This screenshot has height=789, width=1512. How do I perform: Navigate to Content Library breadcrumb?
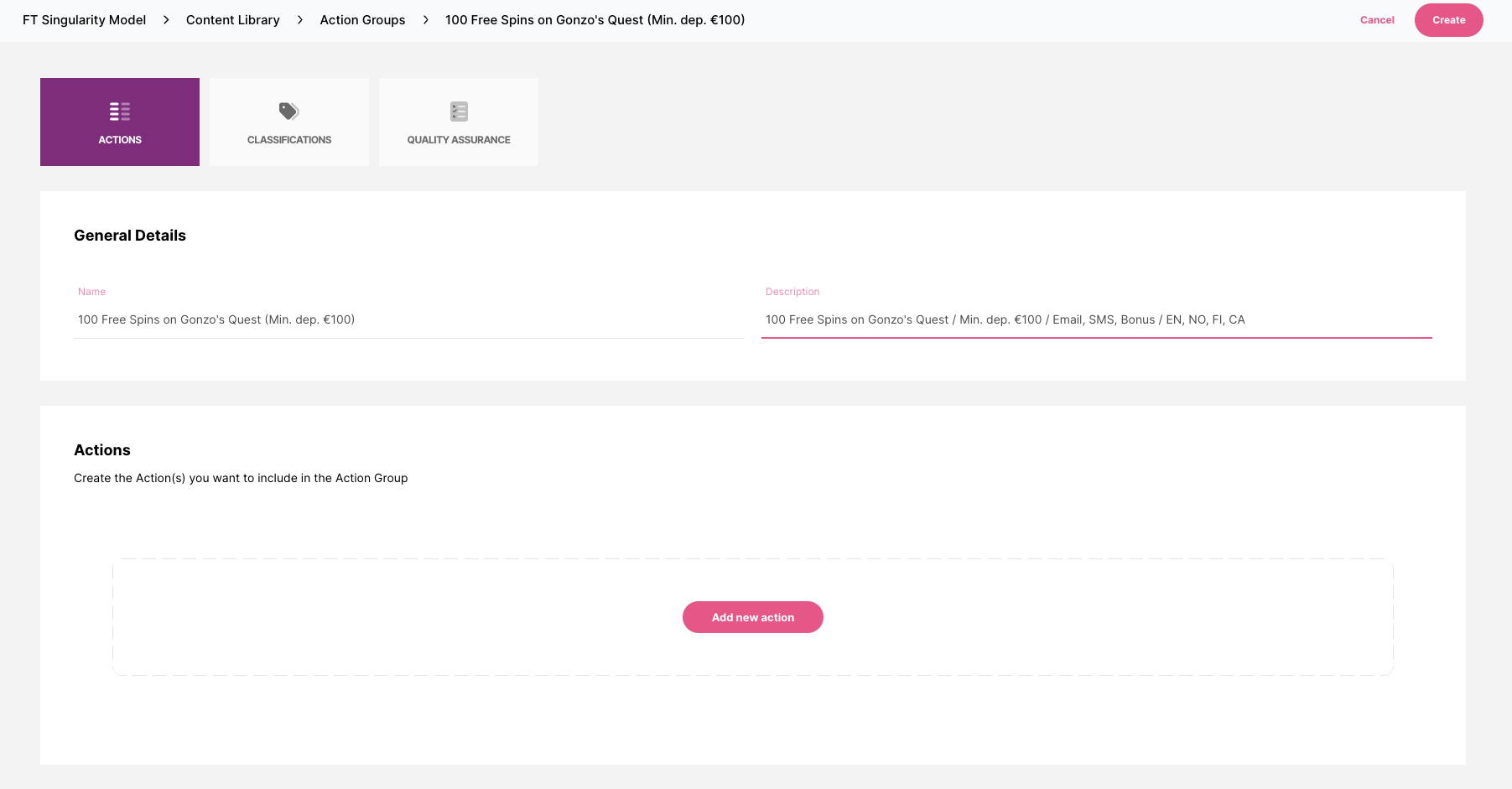pyautogui.click(x=233, y=20)
